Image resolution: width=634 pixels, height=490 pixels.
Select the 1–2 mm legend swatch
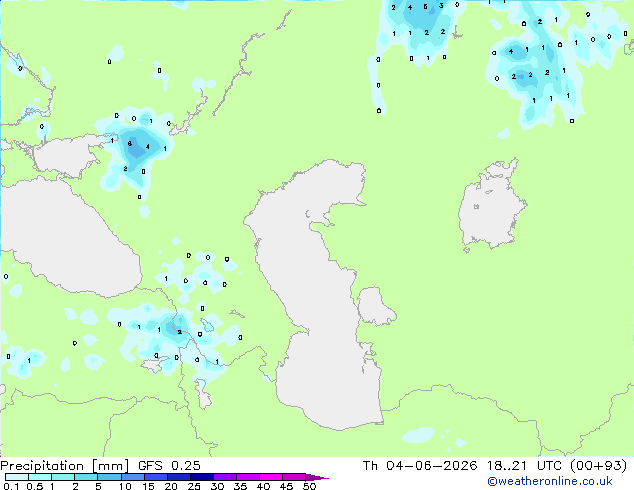[x=63, y=477]
